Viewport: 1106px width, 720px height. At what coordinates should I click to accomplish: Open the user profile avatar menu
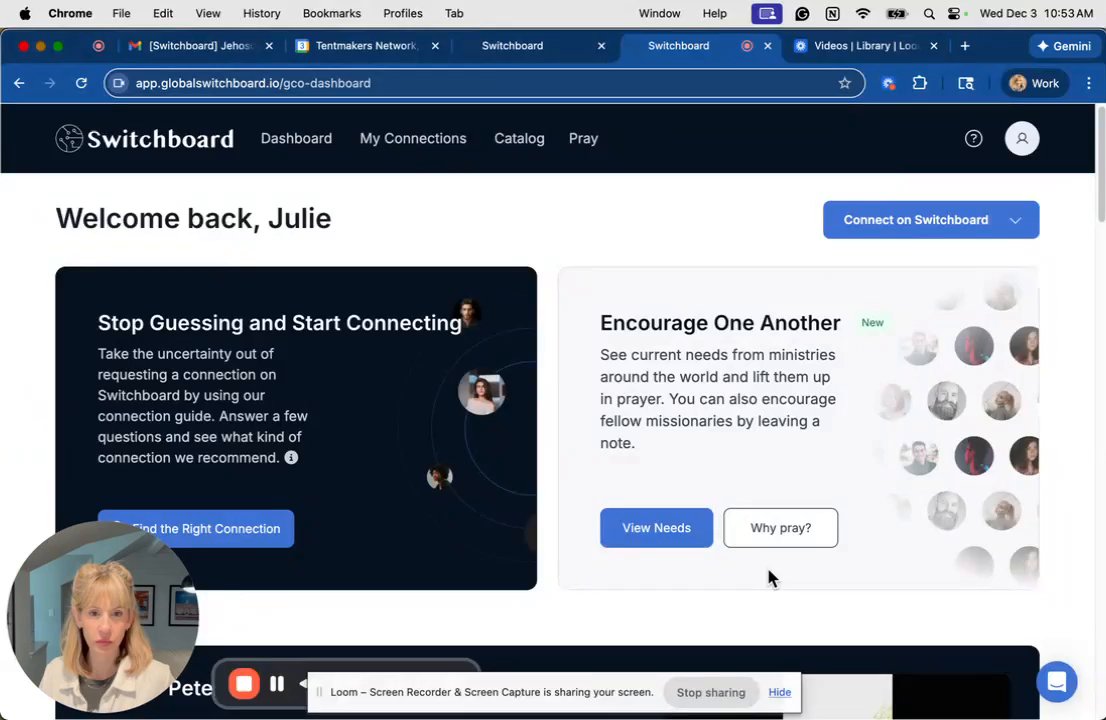[x=1021, y=138]
